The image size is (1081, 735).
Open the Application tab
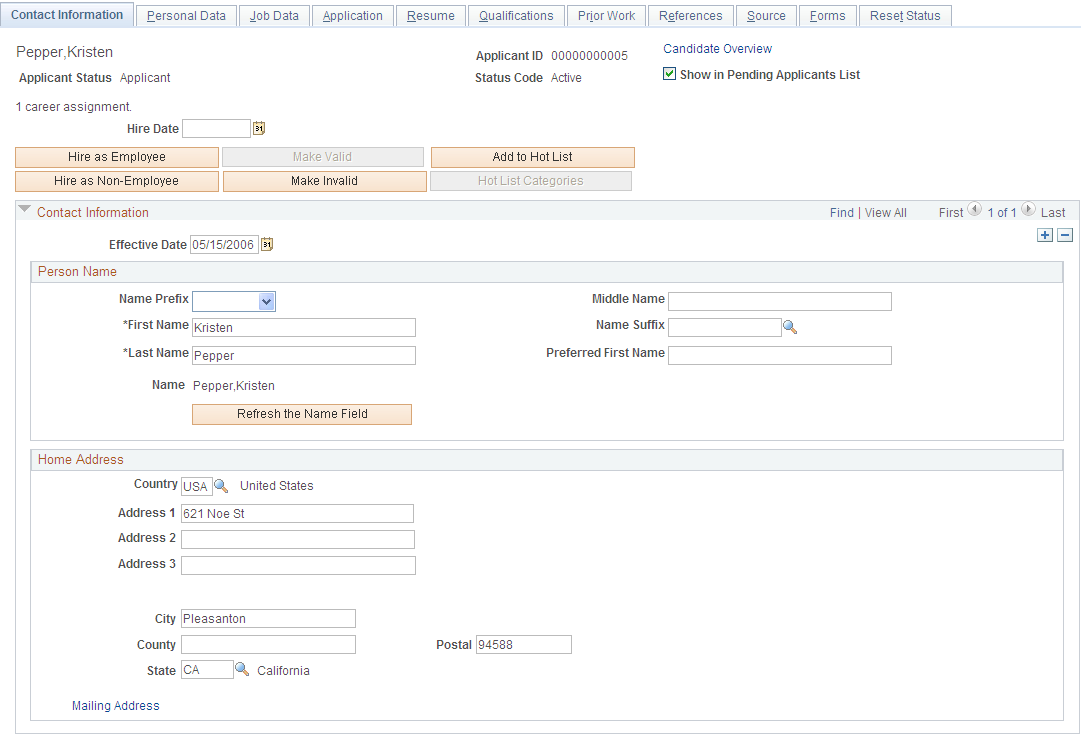(352, 16)
